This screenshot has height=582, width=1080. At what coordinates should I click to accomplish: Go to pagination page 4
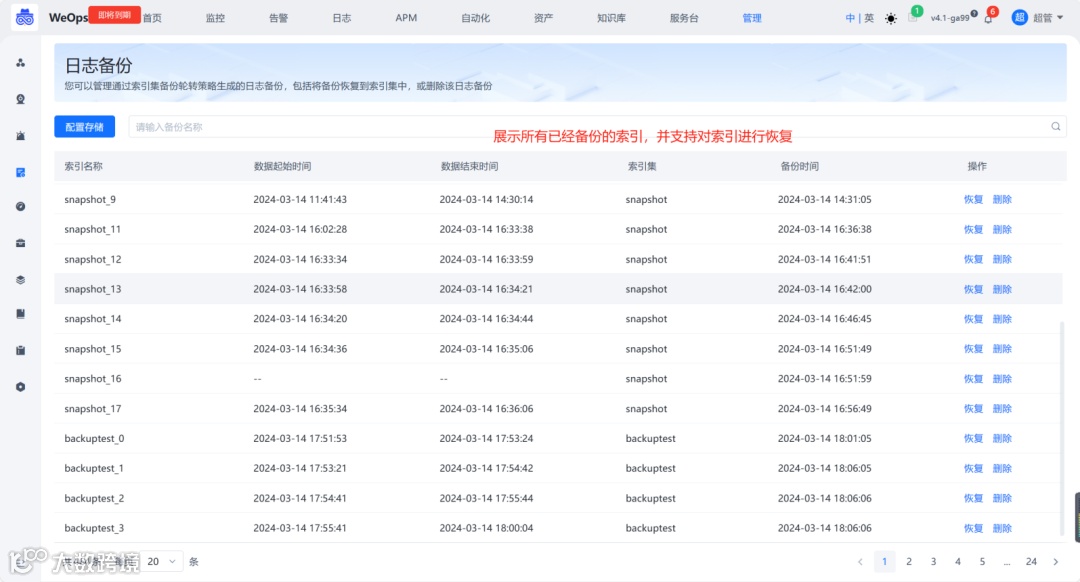tap(957, 561)
